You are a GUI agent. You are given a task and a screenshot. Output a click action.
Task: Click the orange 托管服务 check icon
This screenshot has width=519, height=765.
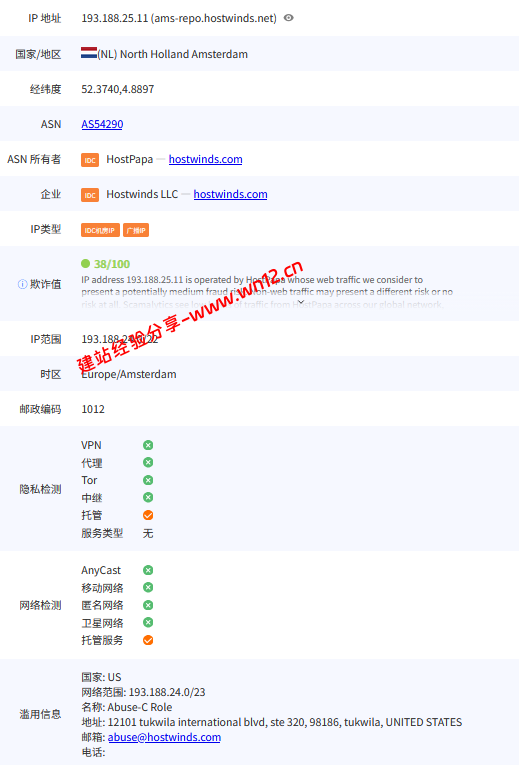[148, 640]
